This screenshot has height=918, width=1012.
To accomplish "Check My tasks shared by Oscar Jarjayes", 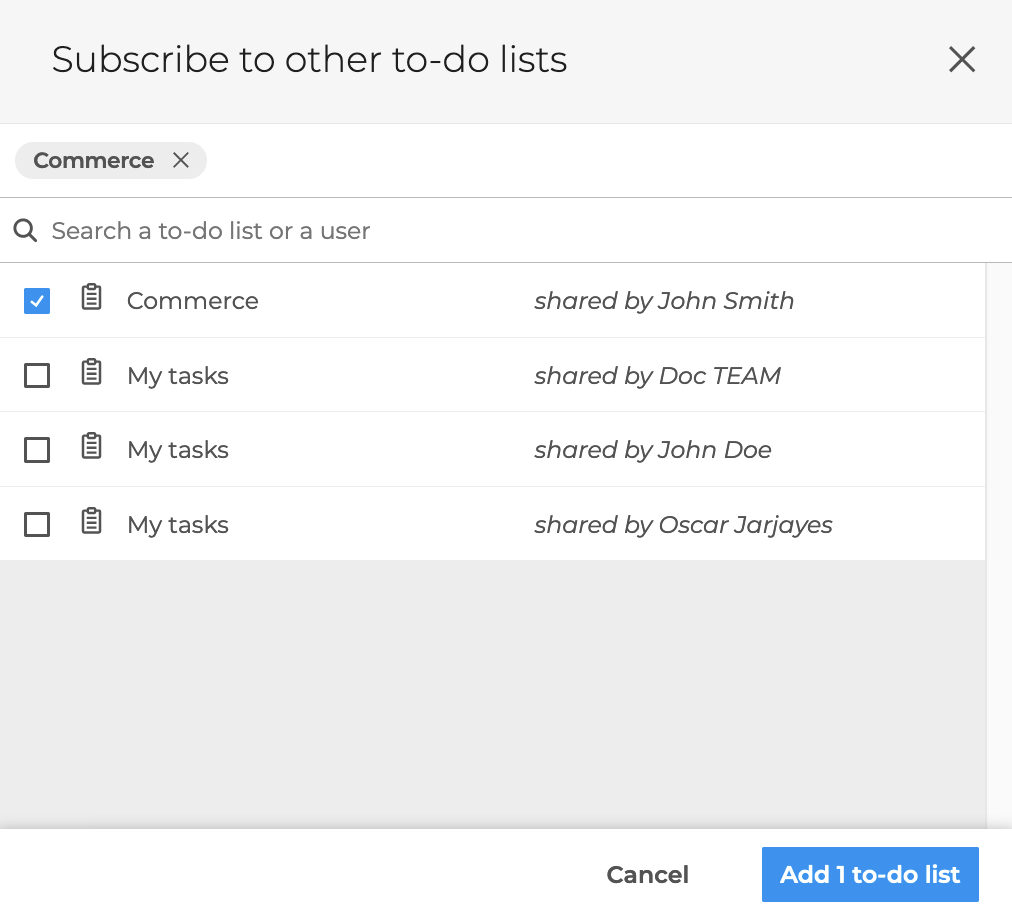I will [37, 525].
